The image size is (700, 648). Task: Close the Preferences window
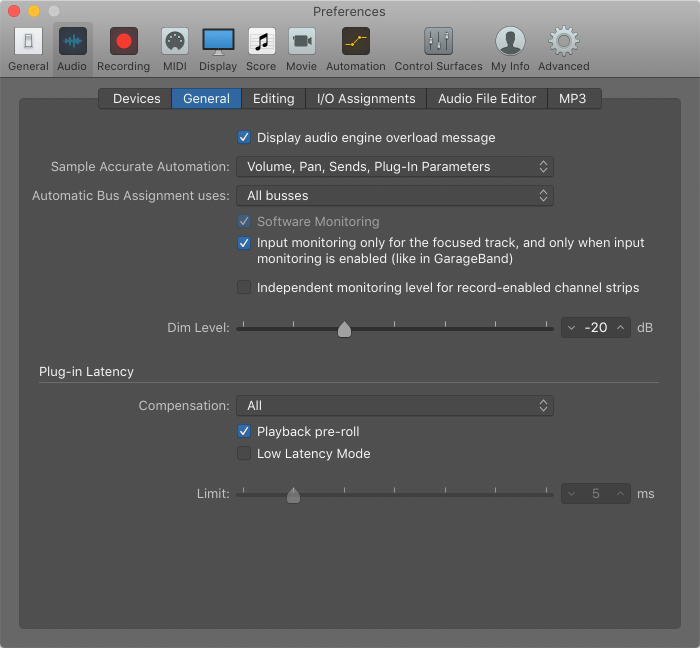(x=14, y=11)
